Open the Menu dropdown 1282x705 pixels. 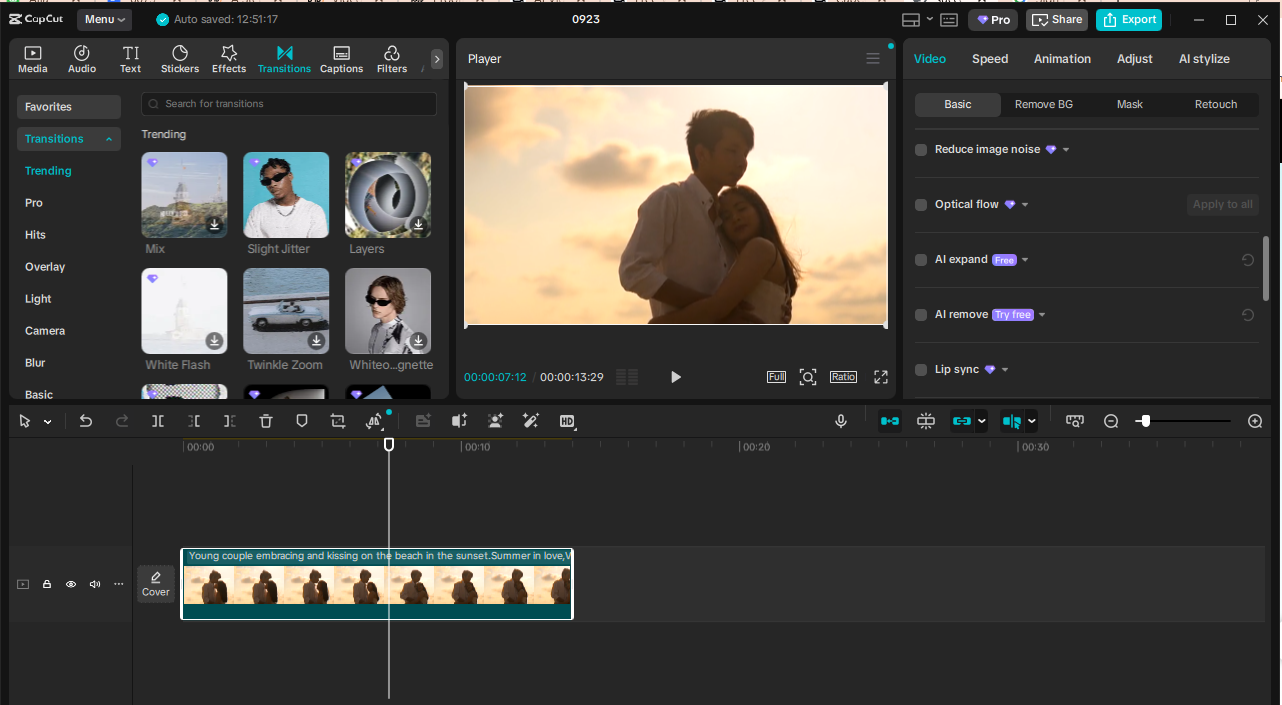click(103, 19)
